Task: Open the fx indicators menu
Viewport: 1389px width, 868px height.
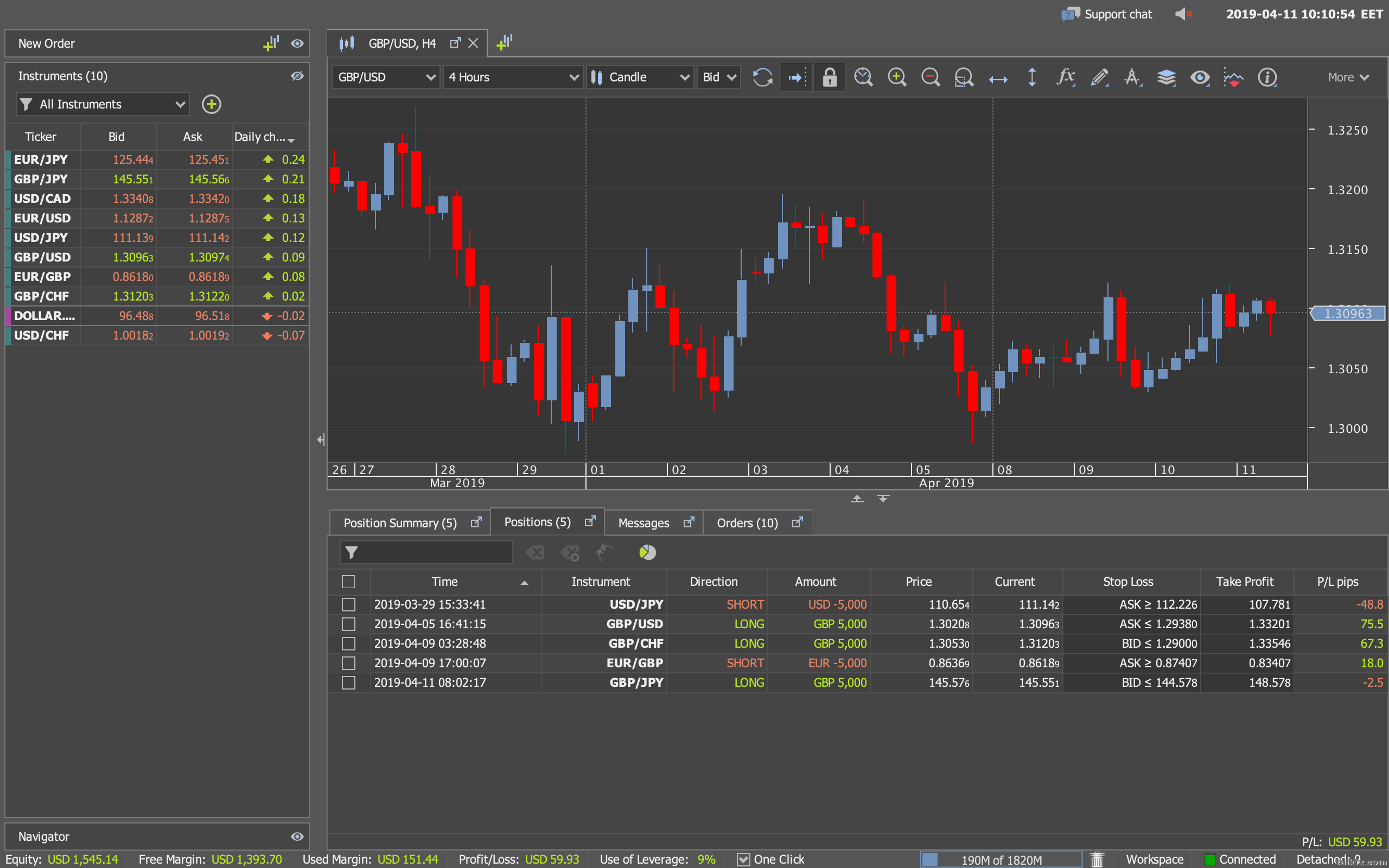Action: click(x=1065, y=77)
